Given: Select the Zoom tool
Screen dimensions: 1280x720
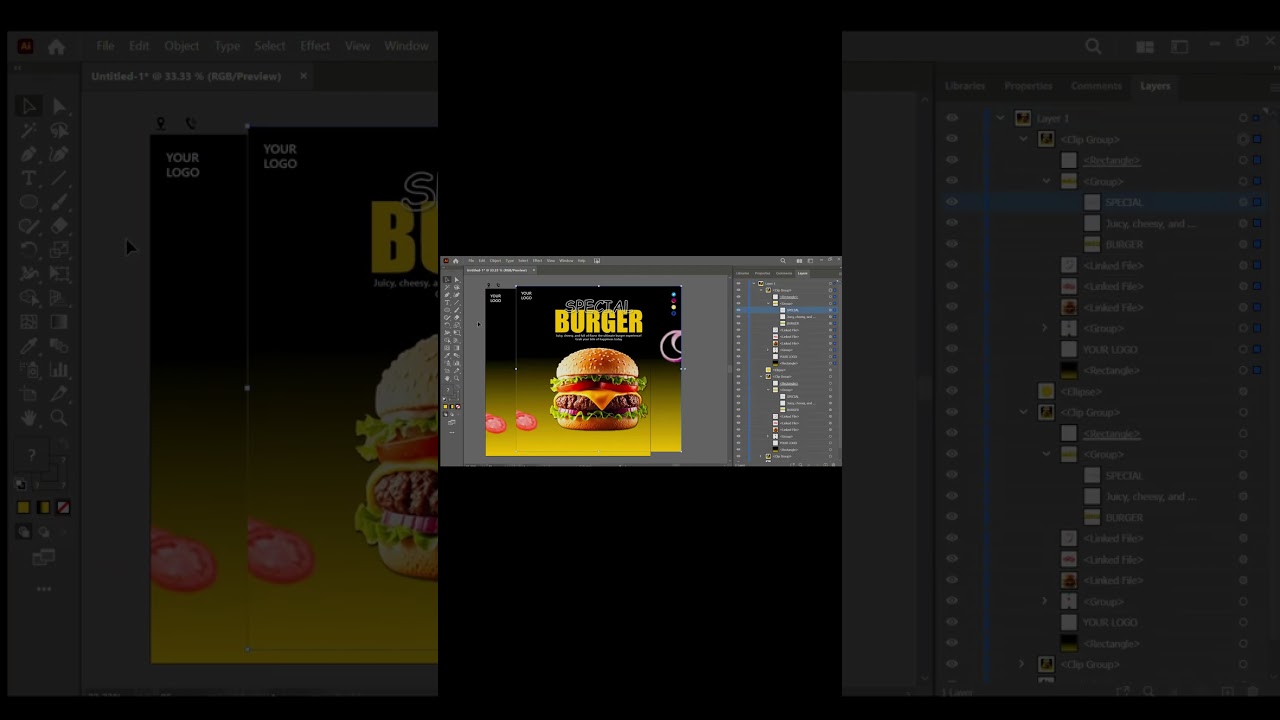Looking at the screenshot, I should tap(59, 418).
